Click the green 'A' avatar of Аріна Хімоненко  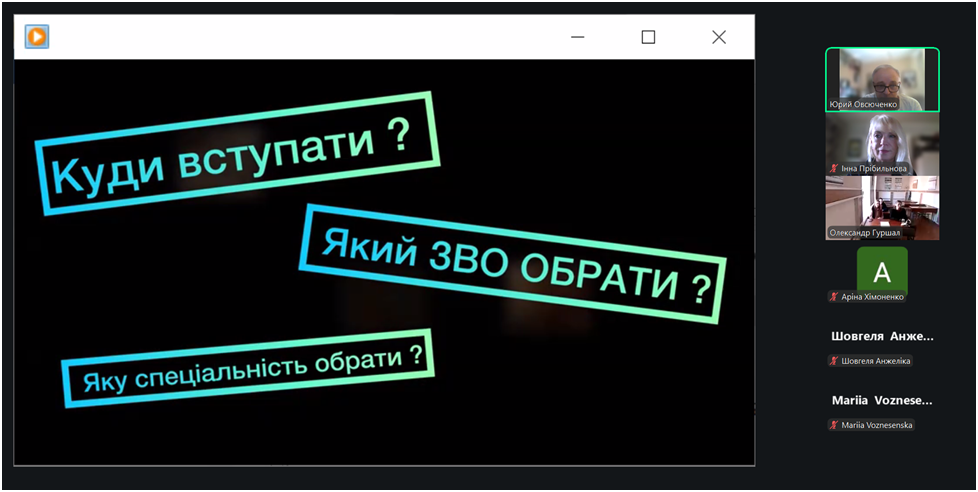(x=882, y=271)
